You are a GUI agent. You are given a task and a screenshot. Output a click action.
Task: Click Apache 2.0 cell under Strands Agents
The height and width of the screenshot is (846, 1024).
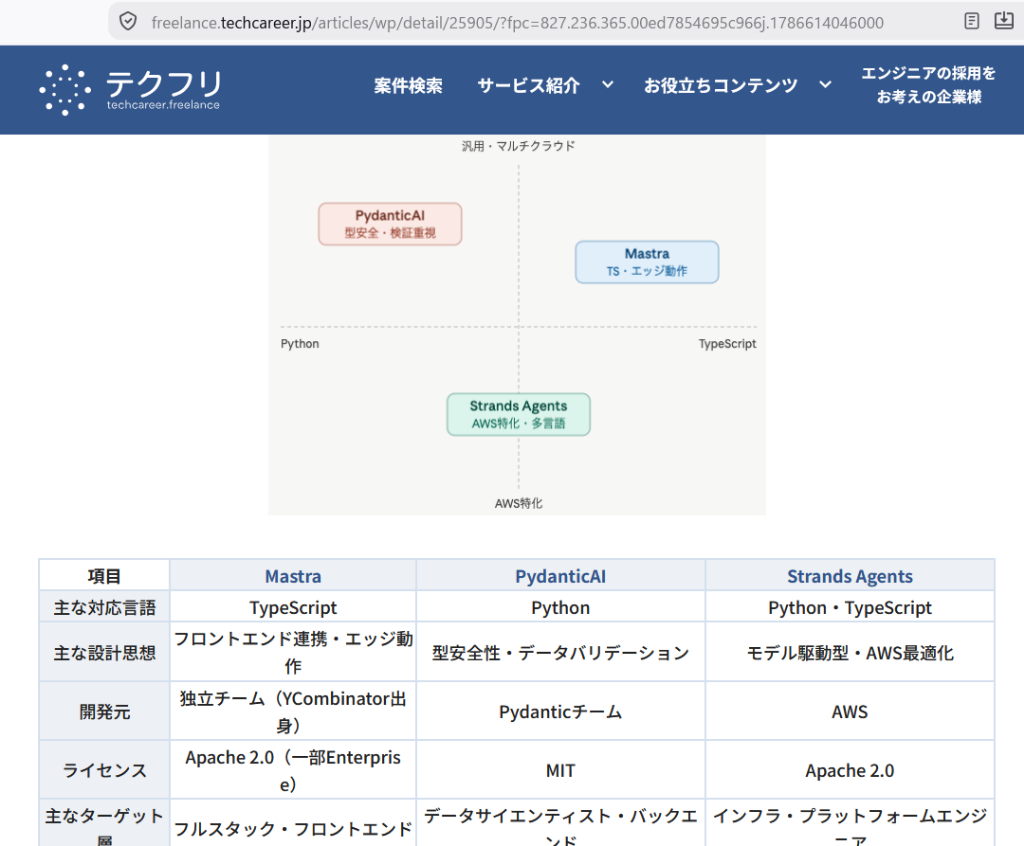coord(850,770)
